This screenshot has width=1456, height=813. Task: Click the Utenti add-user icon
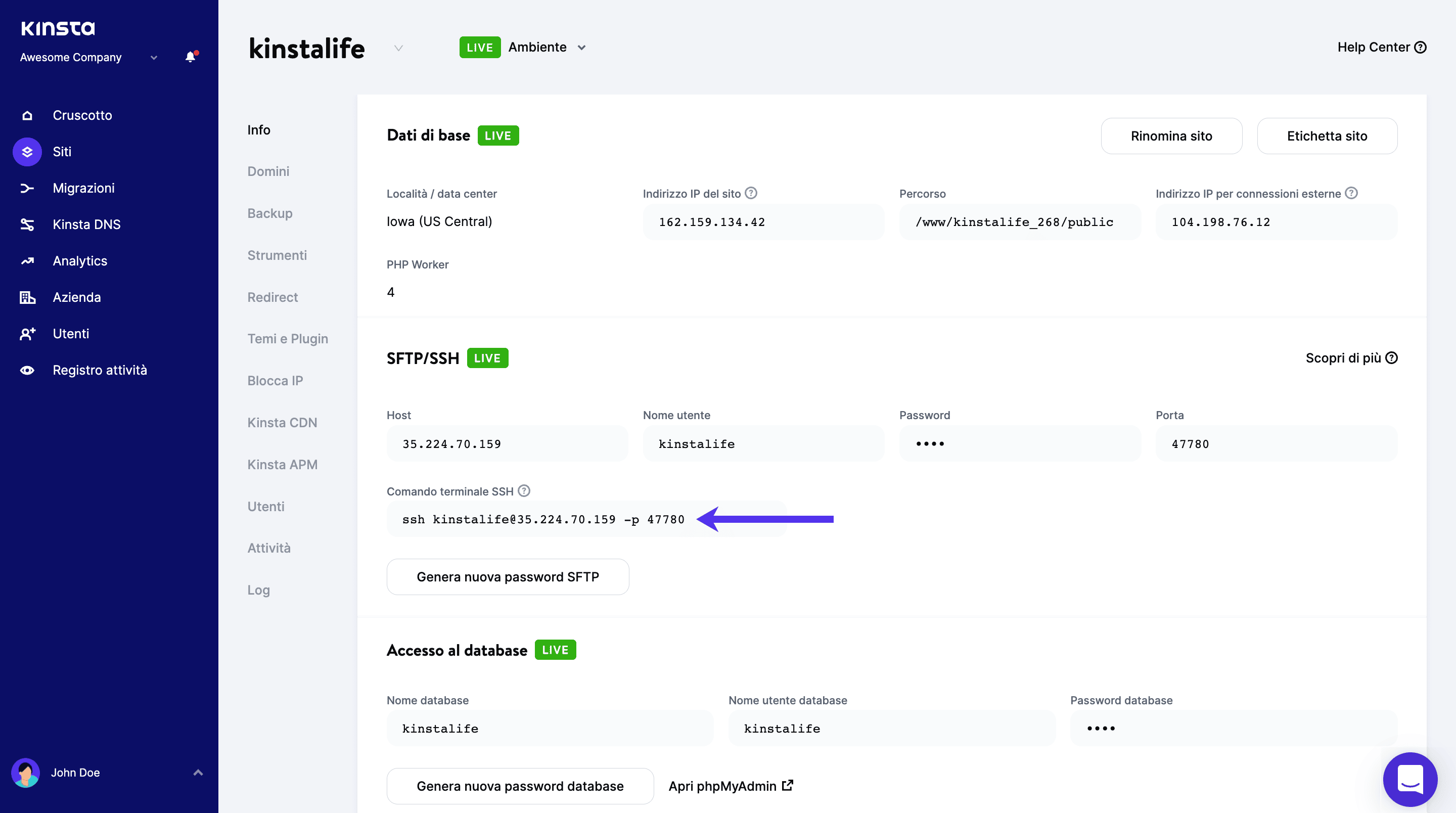click(x=27, y=334)
